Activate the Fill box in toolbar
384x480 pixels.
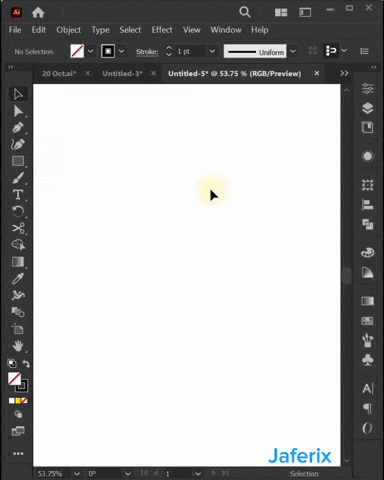pos(14,379)
